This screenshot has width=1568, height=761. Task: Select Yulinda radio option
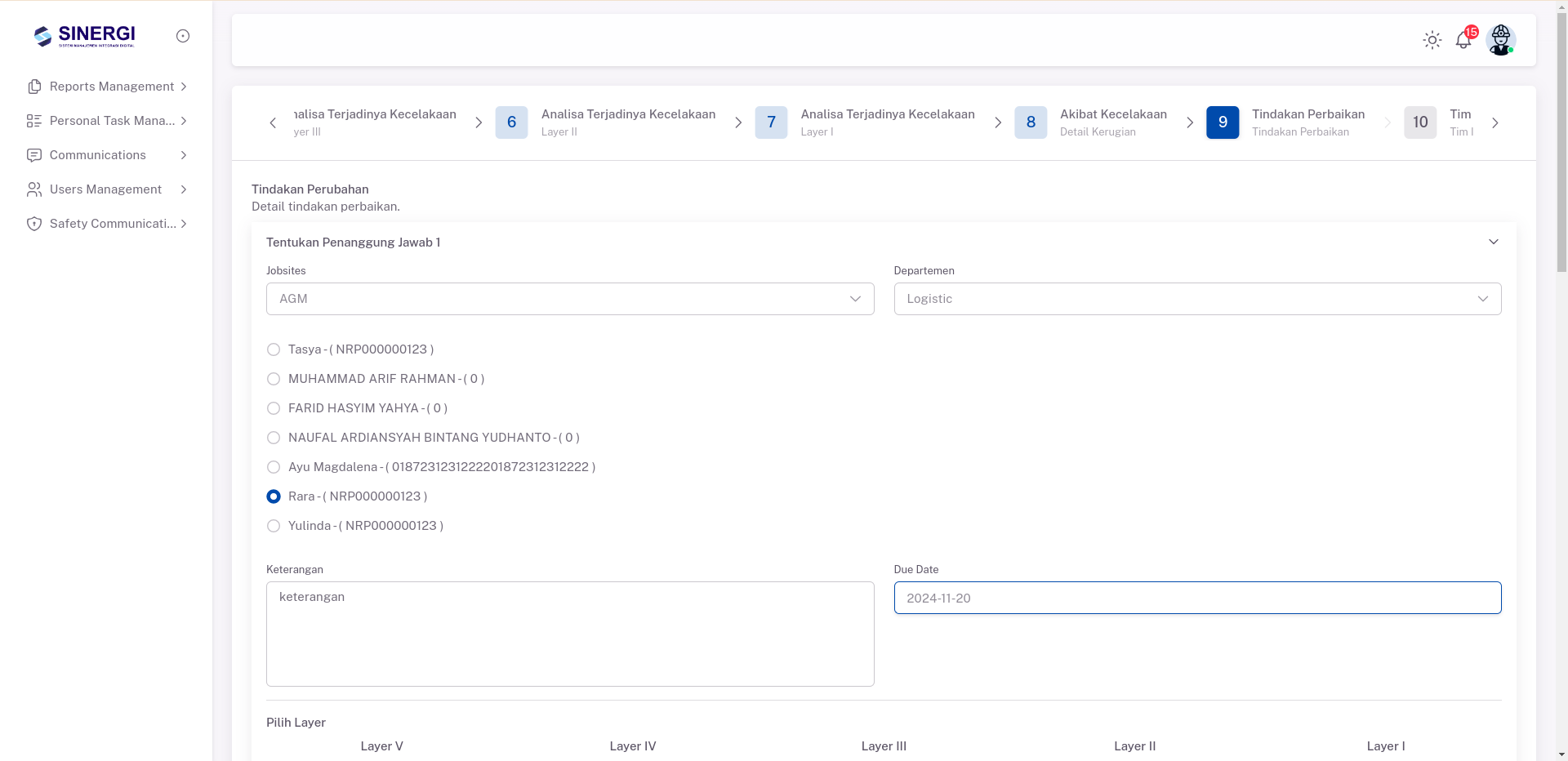click(x=274, y=526)
